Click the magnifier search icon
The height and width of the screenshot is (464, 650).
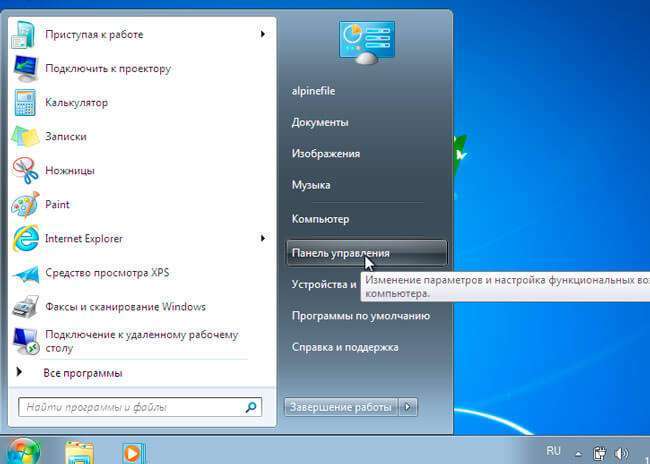click(x=251, y=407)
